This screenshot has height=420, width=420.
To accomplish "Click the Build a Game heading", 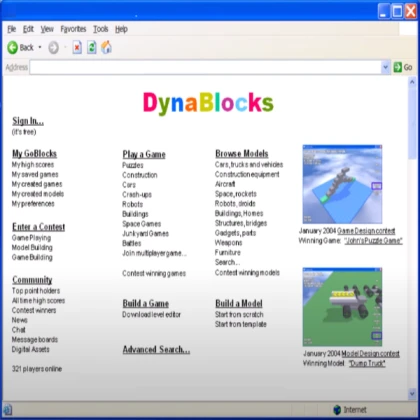I will point(146,304).
